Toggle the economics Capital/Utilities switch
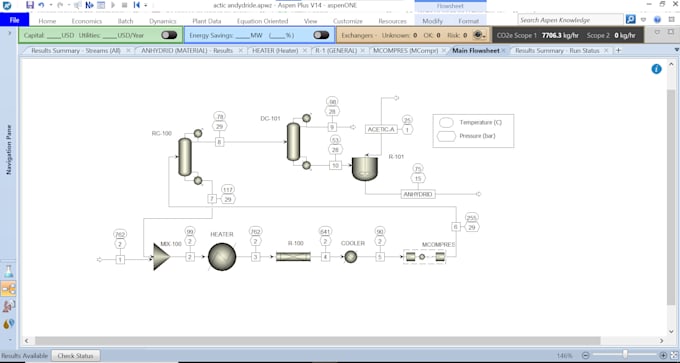 (x=169, y=35)
